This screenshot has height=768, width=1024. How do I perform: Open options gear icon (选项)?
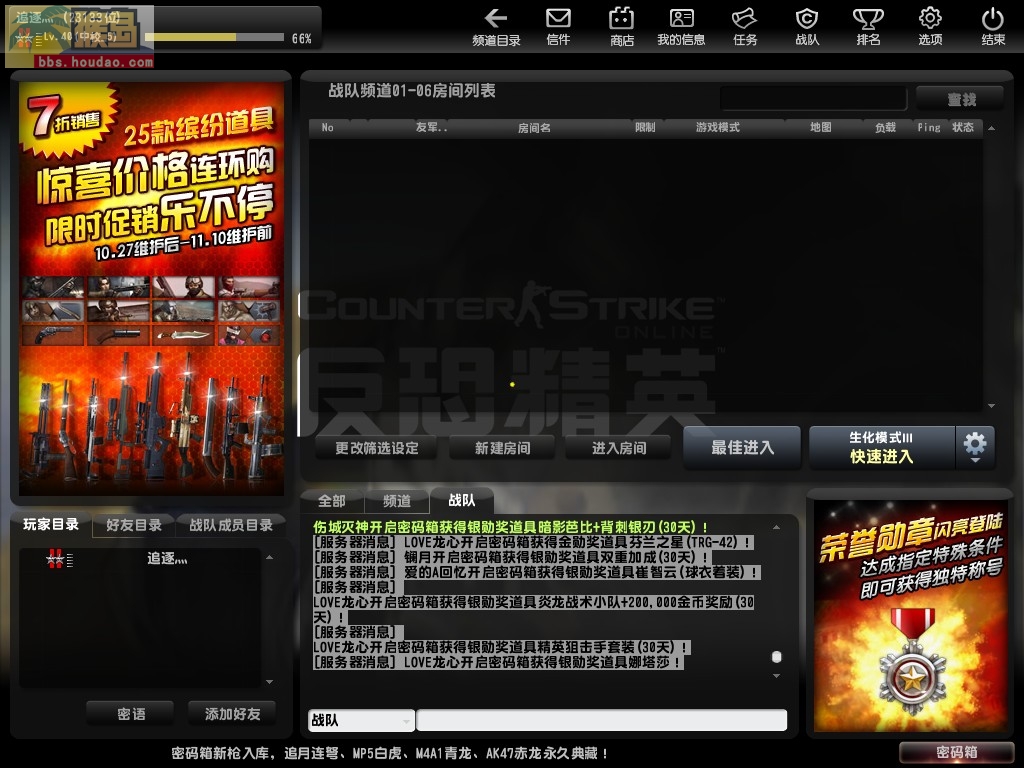(x=931, y=27)
